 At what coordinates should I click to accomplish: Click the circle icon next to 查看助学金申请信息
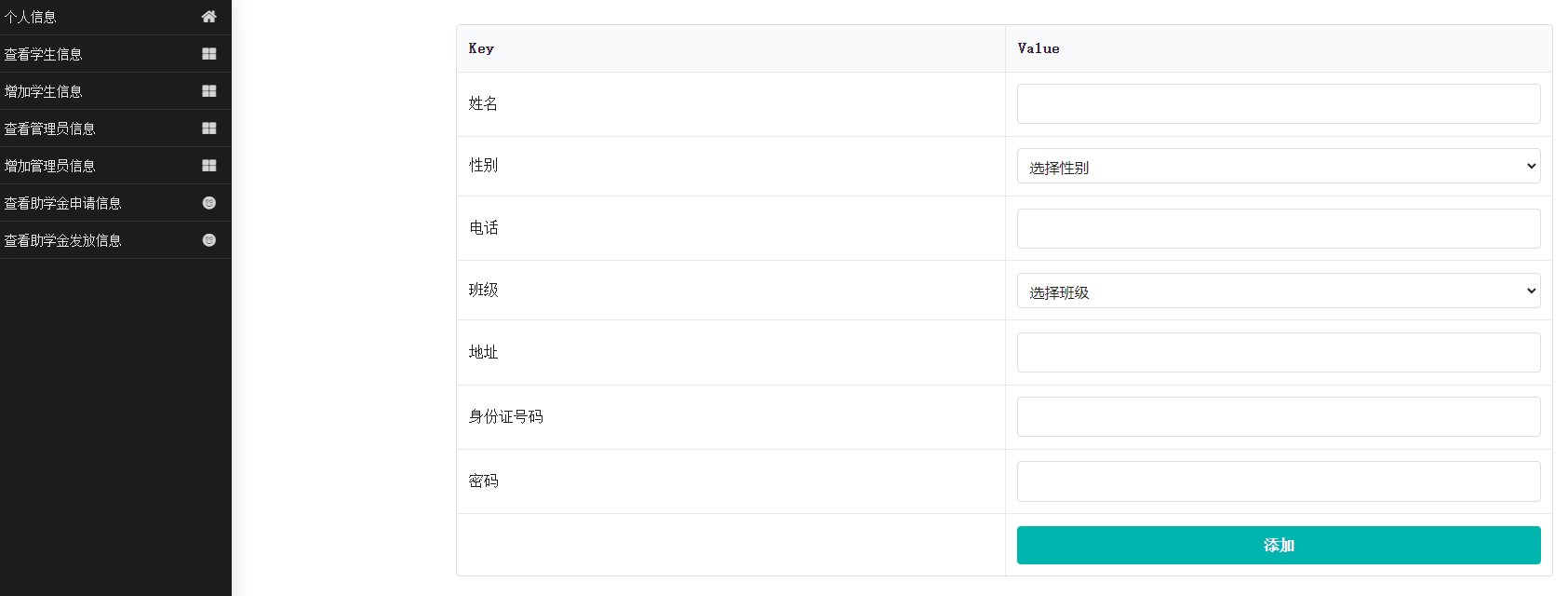pyautogui.click(x=208, y=202)
